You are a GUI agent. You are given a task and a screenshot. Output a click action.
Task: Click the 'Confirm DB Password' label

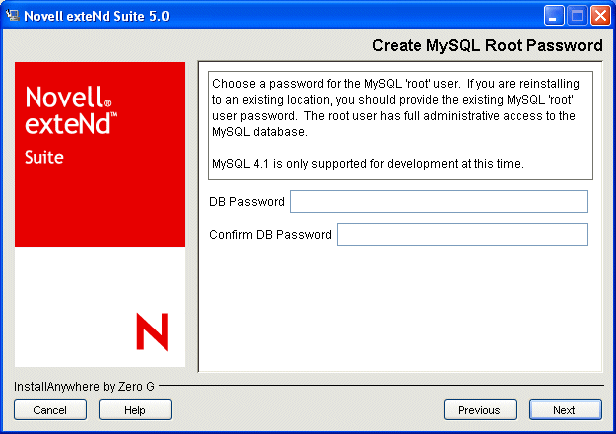pos(270,235)
